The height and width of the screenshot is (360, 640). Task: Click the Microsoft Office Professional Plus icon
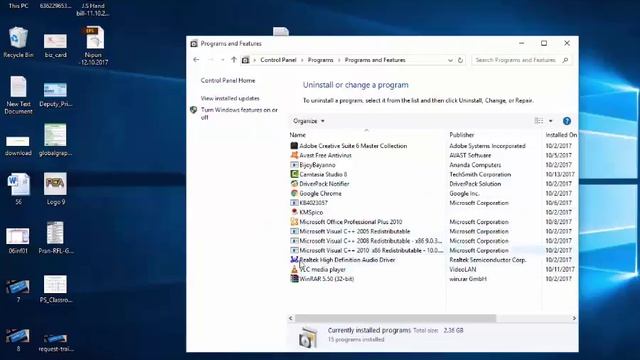click(x=294, y=222)
